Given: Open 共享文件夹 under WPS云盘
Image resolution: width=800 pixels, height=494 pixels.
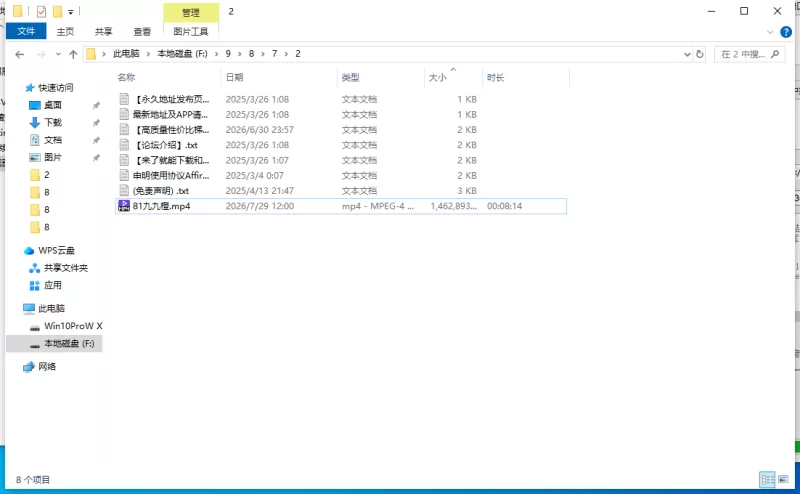Looking at the screenshot, I should point(66,268).
